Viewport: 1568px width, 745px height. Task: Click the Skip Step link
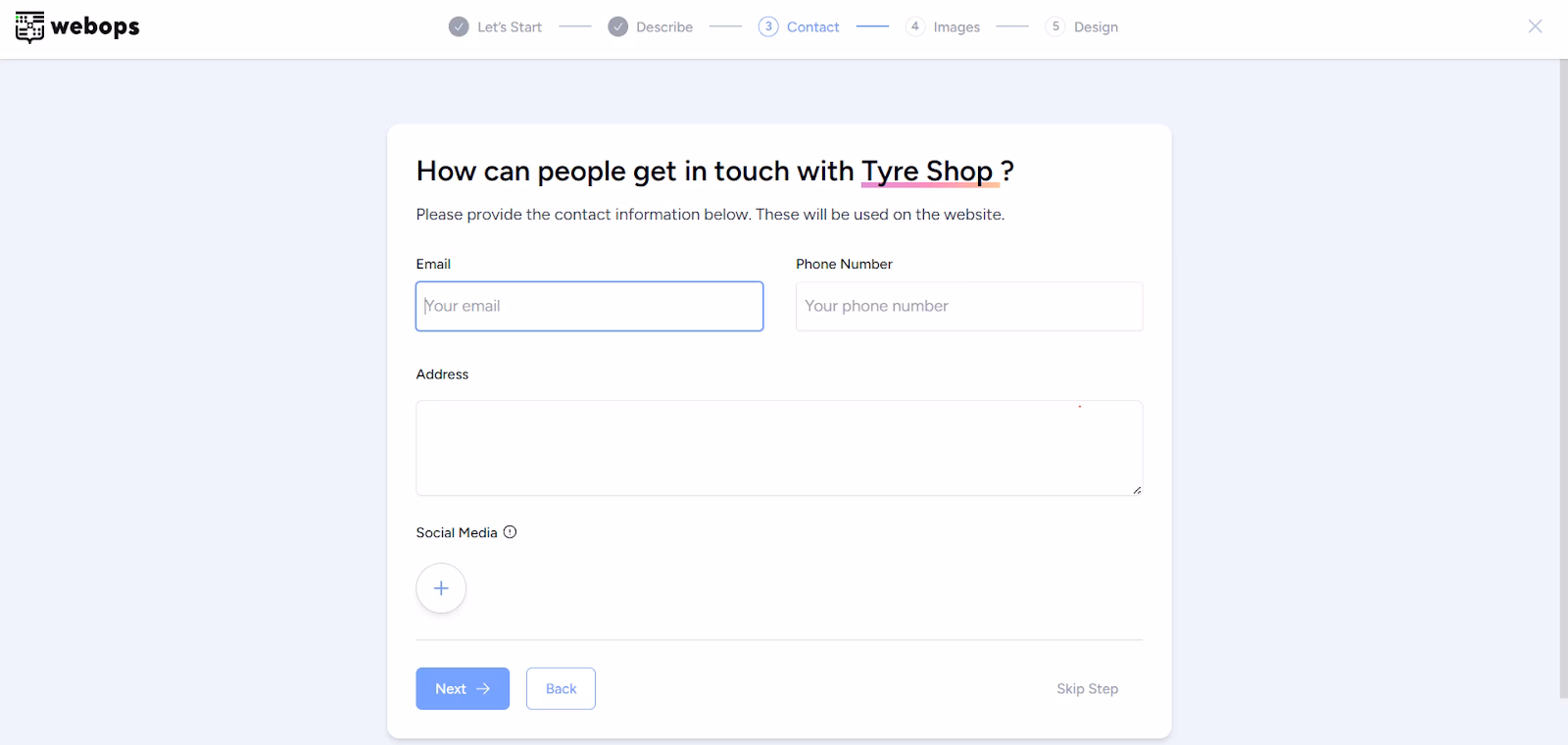point(1087,689)
